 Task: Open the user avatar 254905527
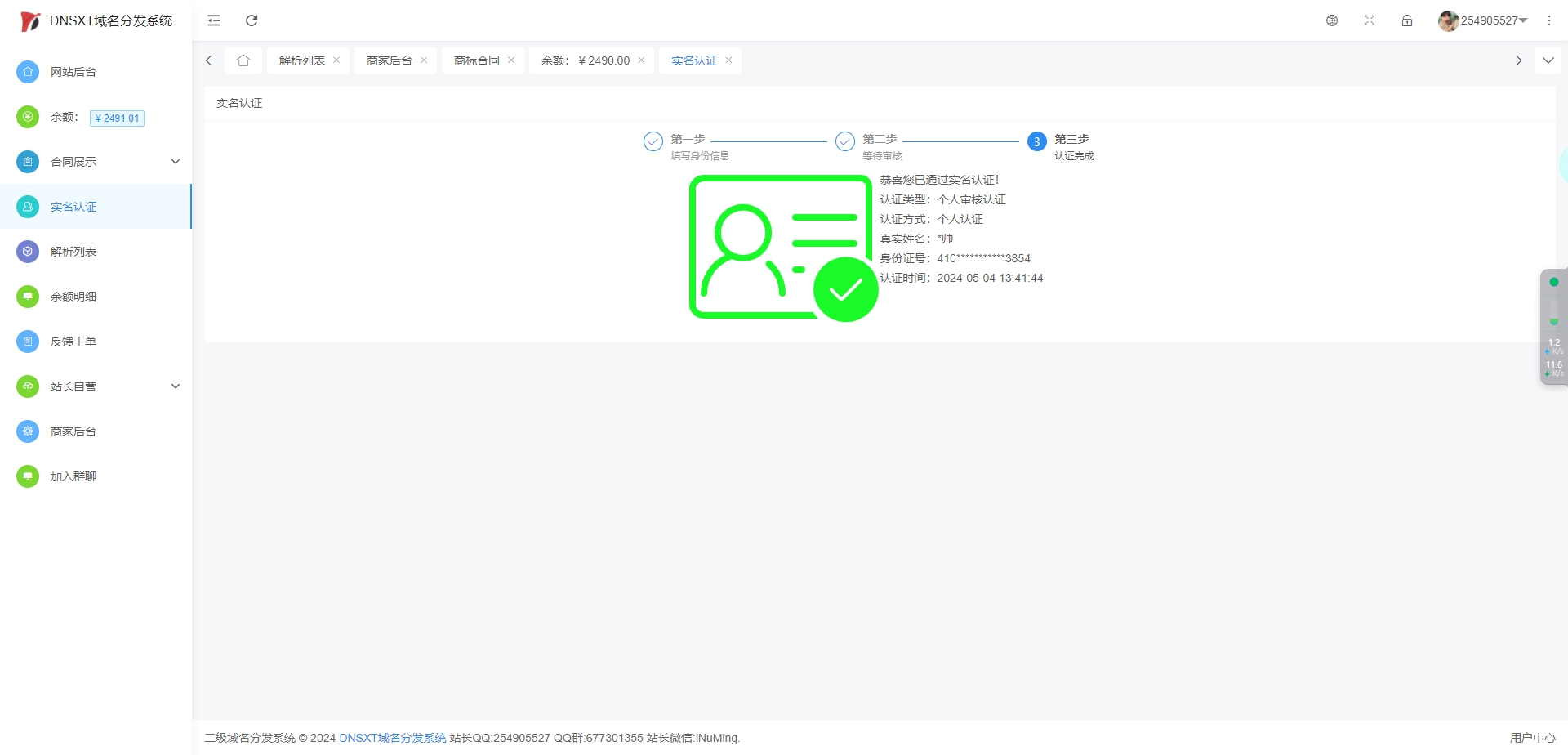pyautogui.click(x=1448, y=20)
